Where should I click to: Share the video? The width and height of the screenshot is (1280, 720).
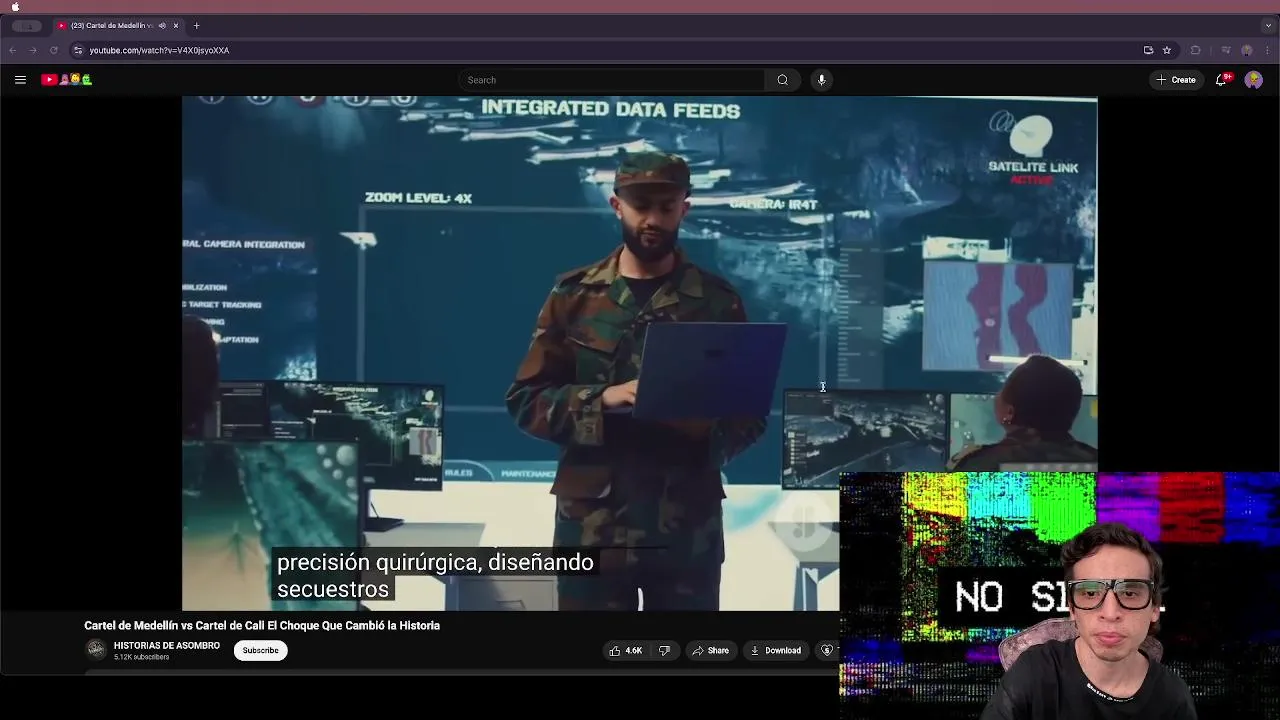pyautogui.click(x=710, y=650)
